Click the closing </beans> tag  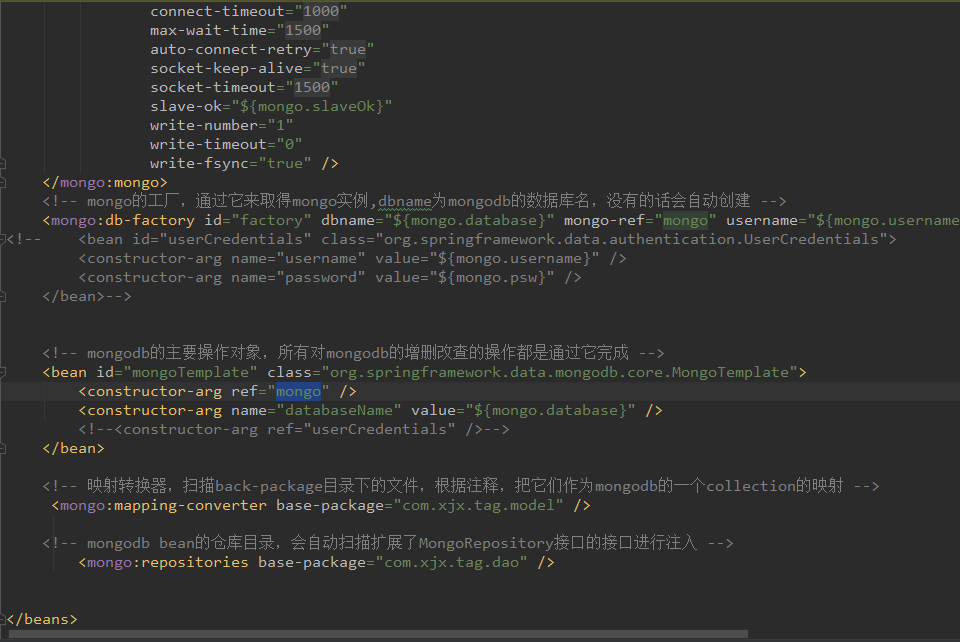(x=42, y=619)
